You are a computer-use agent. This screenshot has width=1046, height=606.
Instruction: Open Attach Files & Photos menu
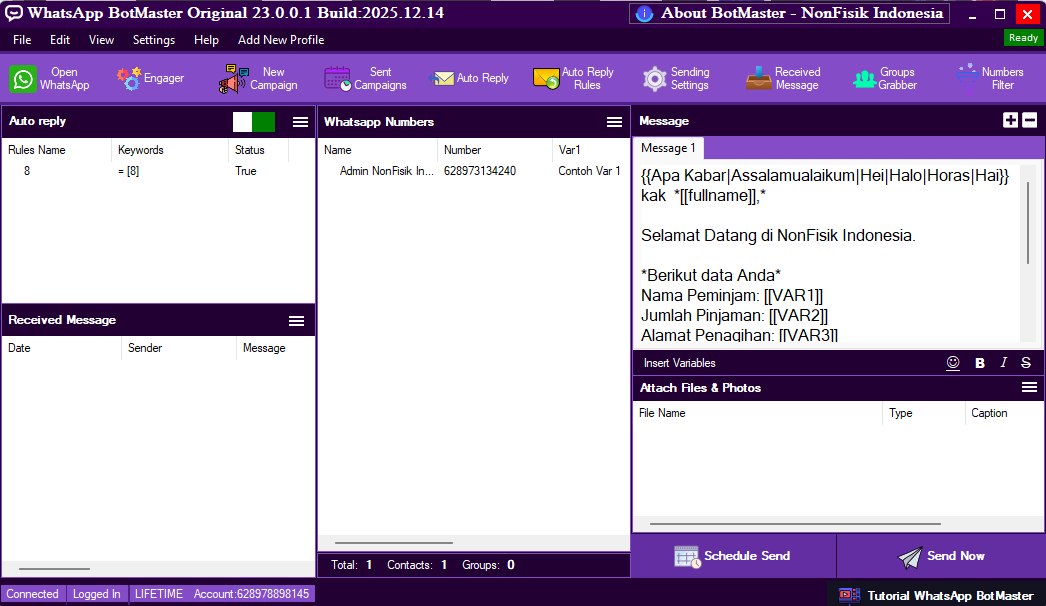pyautogui.click(x=1029, y=388)
